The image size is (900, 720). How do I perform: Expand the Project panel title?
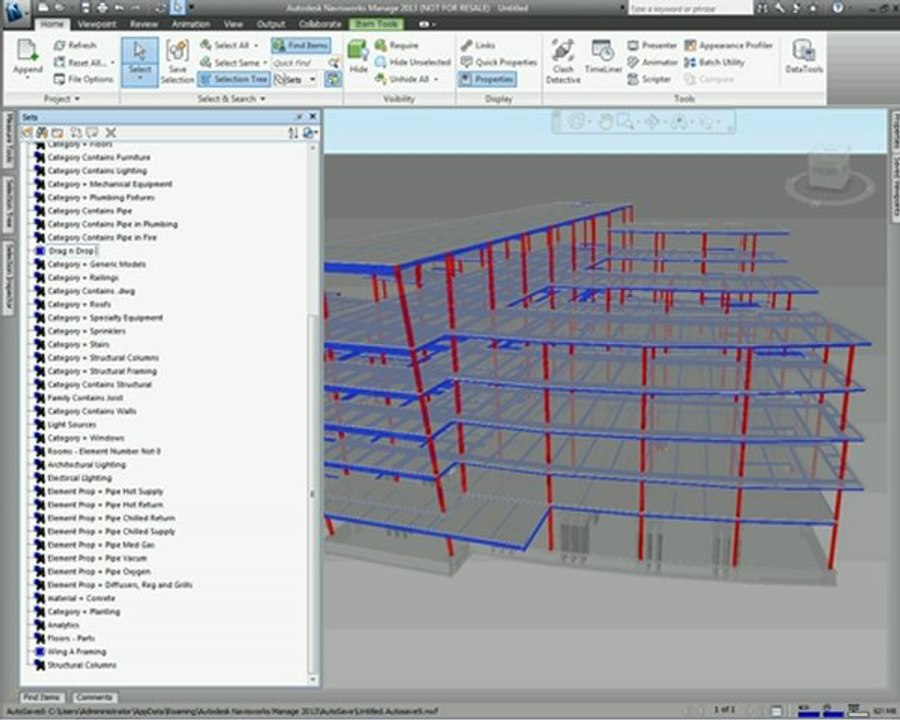point(61,99)
